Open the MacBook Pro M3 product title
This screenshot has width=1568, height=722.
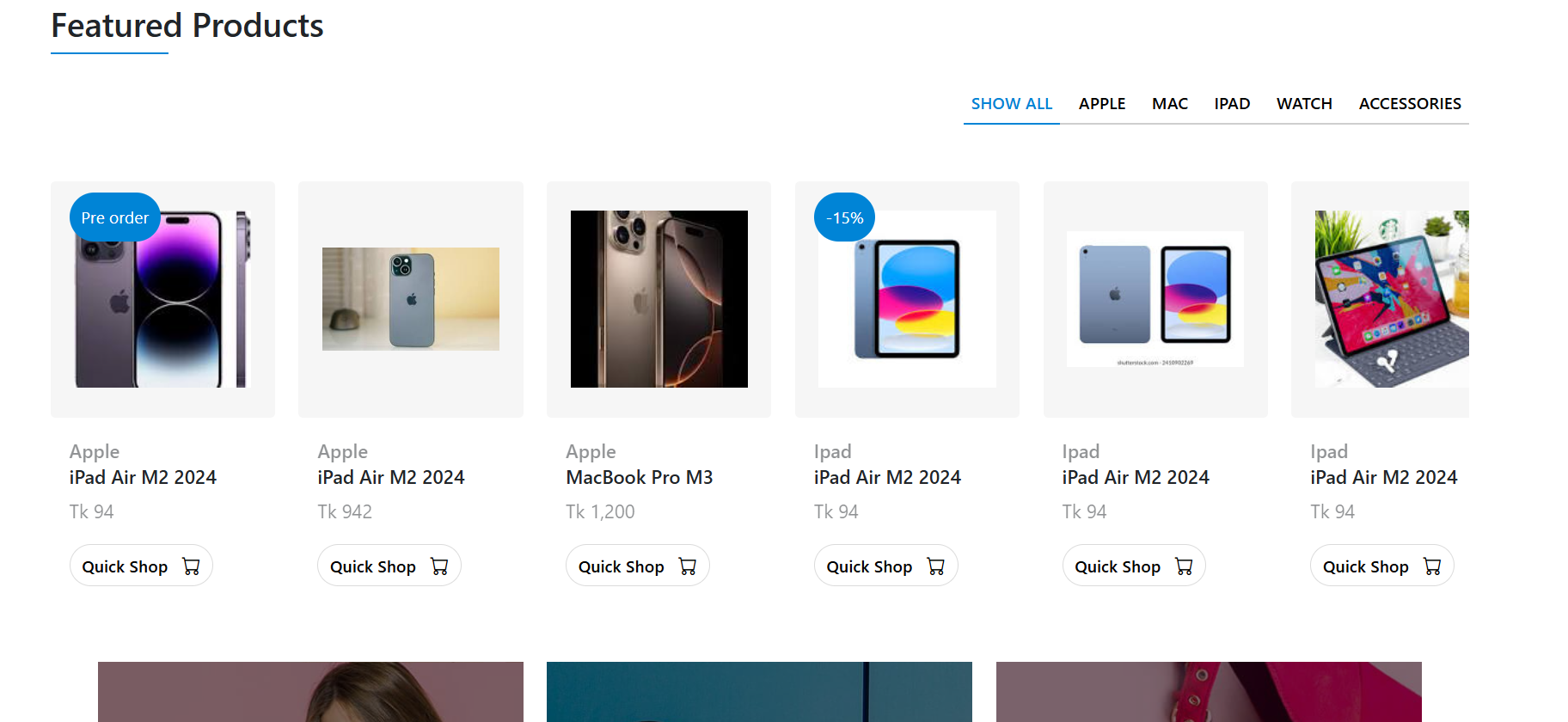[640, 477]
